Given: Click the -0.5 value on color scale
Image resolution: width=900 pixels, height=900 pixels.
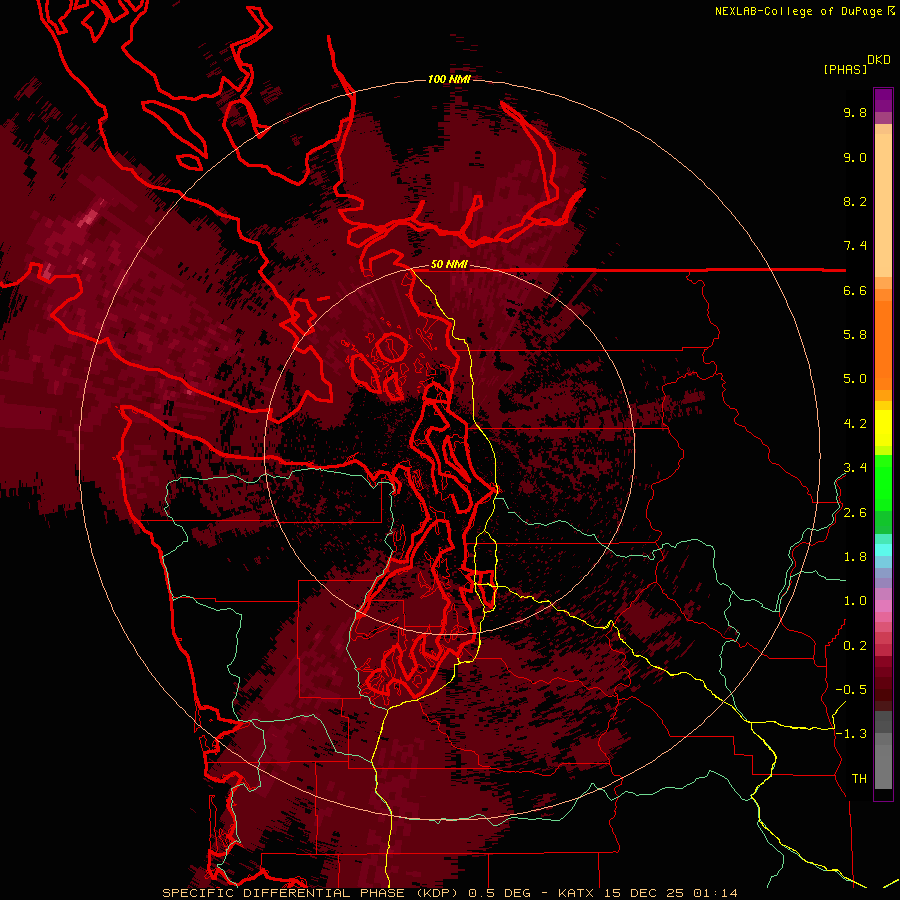Looking at the screenshot, I should click(851, 690).
